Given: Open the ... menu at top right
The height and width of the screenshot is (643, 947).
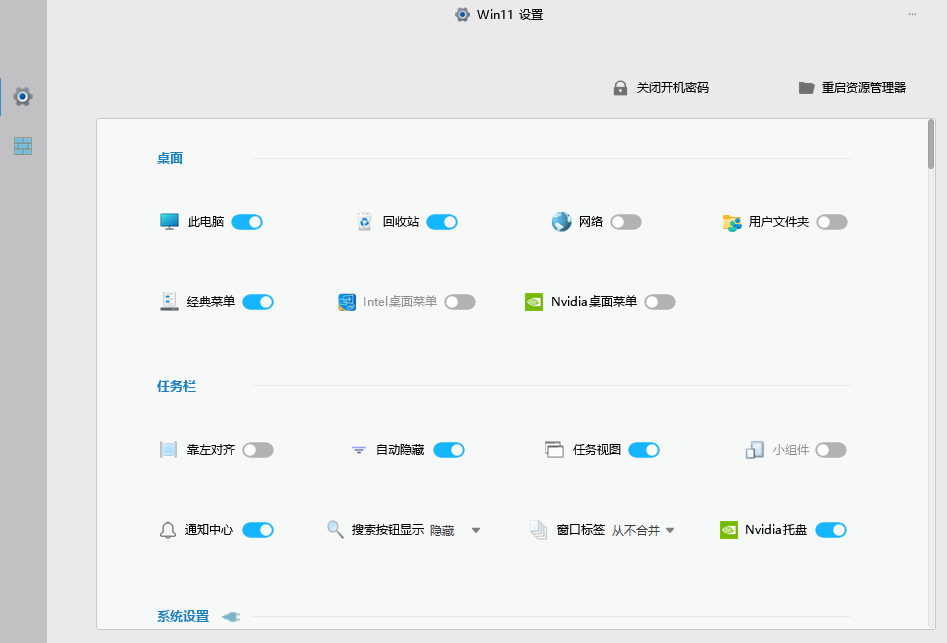Looking at the screenshot, I should [x=911, y=14].
